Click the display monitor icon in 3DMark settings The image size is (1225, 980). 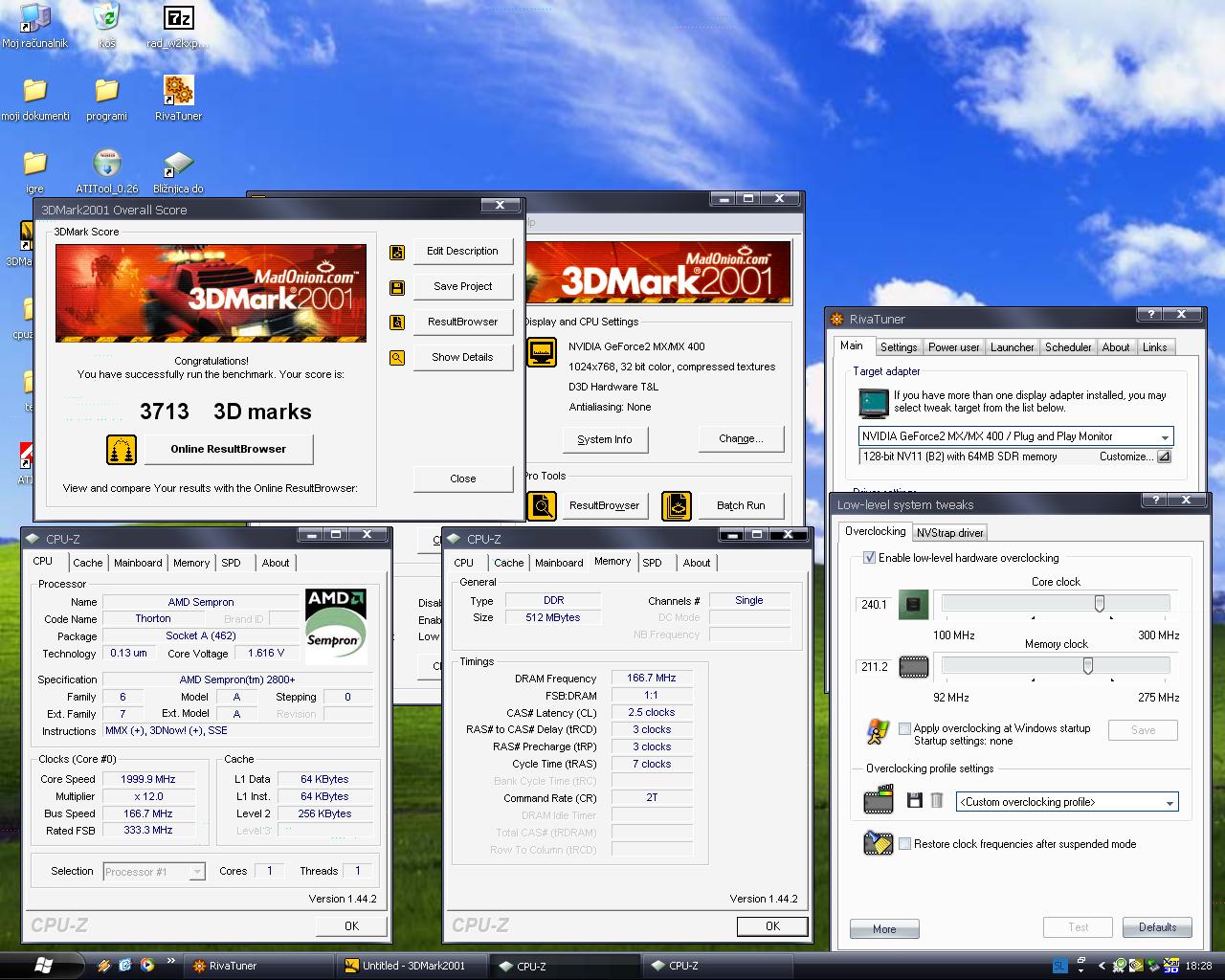543,353
